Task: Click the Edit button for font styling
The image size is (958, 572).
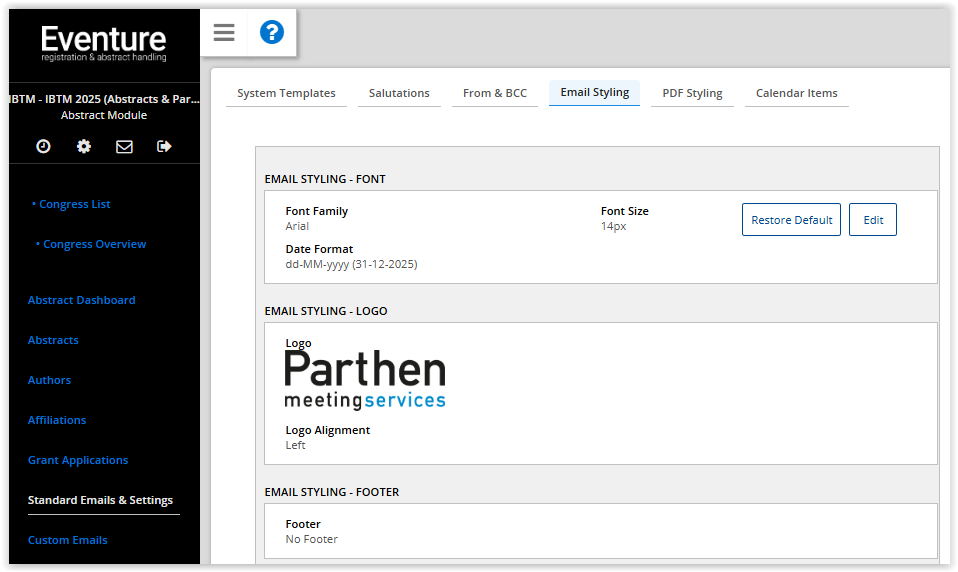Action: (x=872, y=219)
